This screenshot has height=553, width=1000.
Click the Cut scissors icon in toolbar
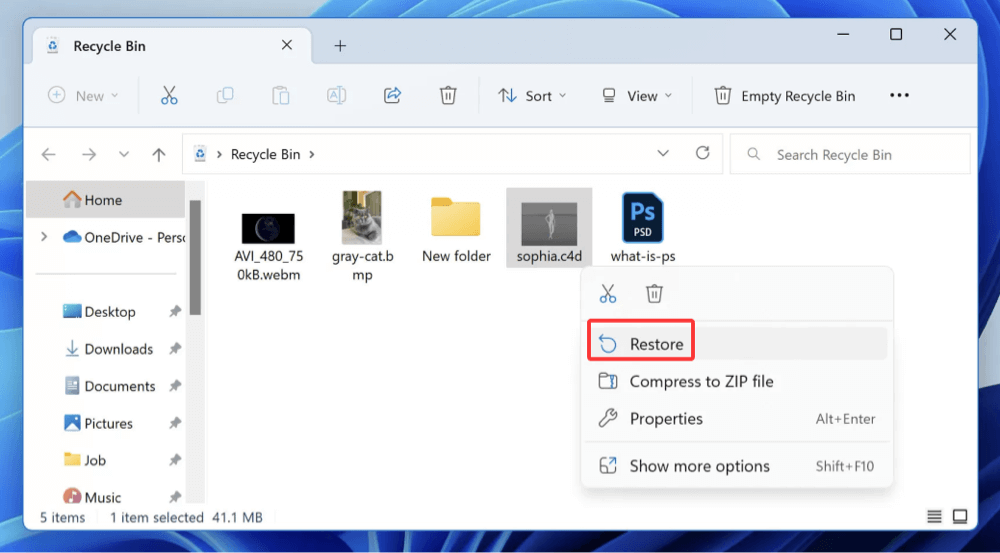coord(169,96)
